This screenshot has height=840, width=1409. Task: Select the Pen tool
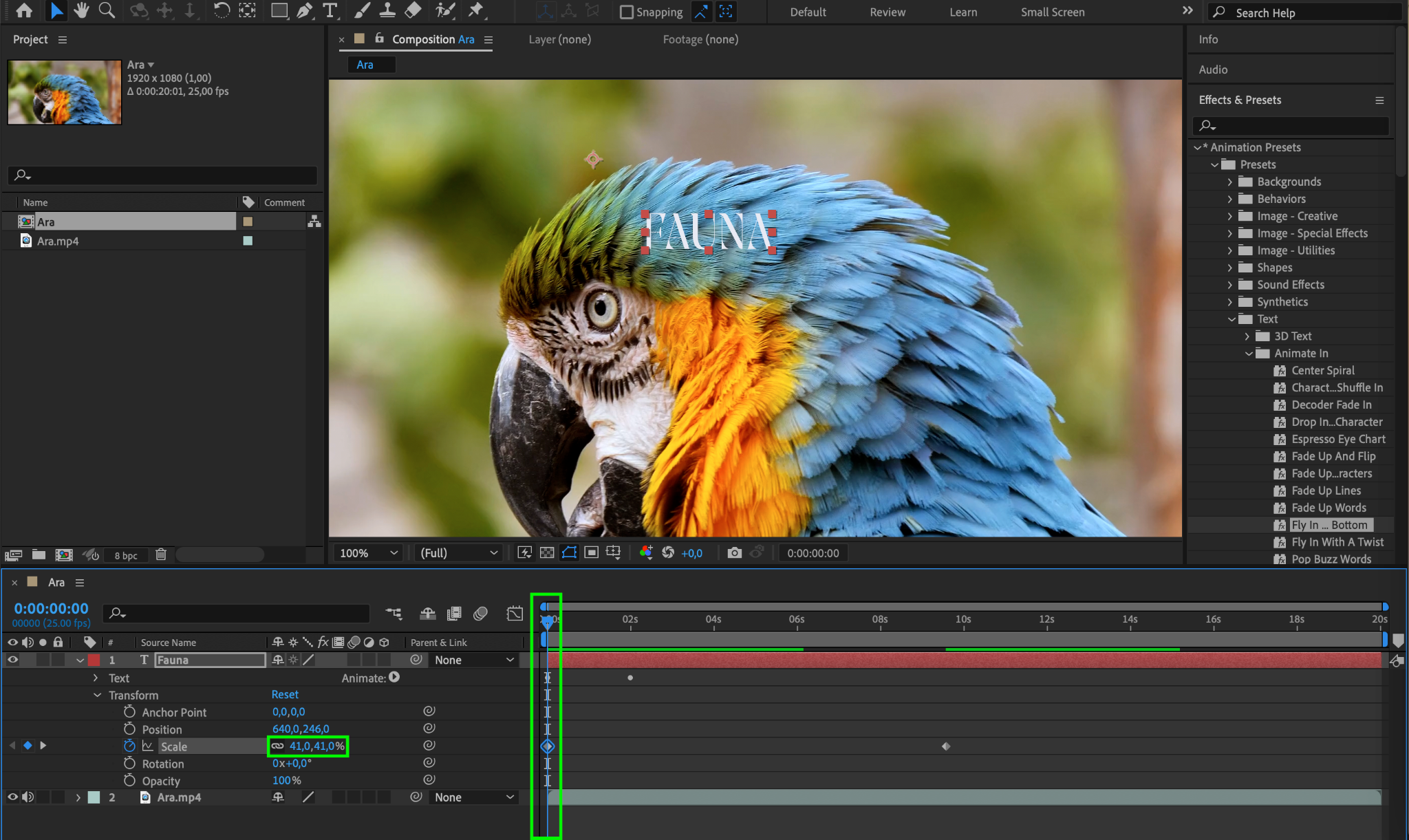coord(304,10)
